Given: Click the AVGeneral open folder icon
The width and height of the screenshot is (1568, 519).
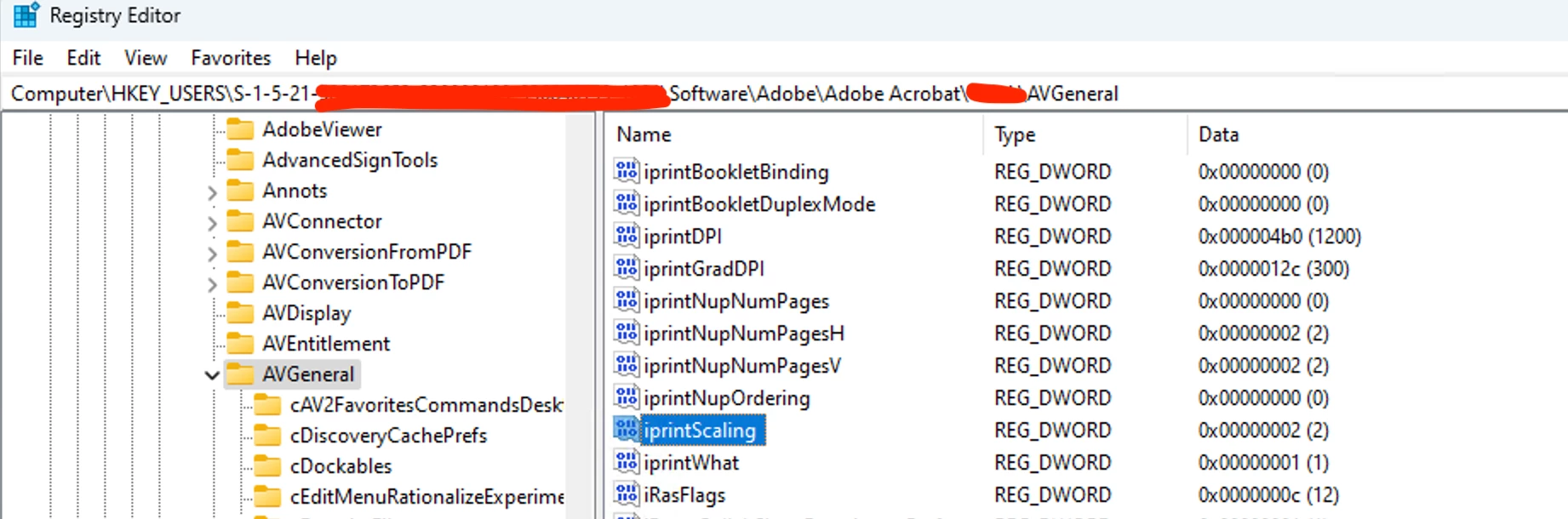Looking at the screenshot, I should (x=241, y=374).
